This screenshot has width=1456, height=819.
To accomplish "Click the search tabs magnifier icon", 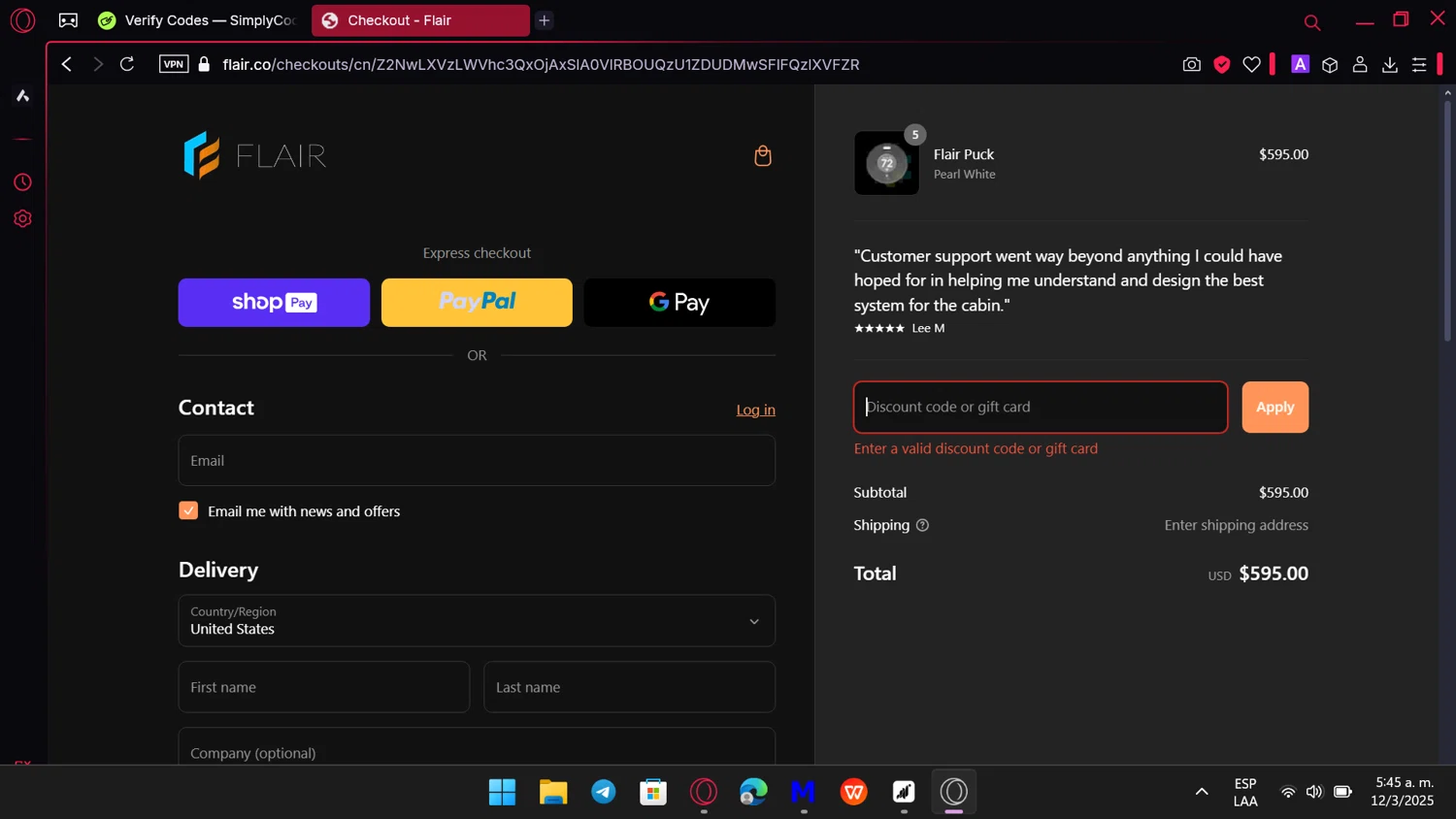I will point(1312,22).
